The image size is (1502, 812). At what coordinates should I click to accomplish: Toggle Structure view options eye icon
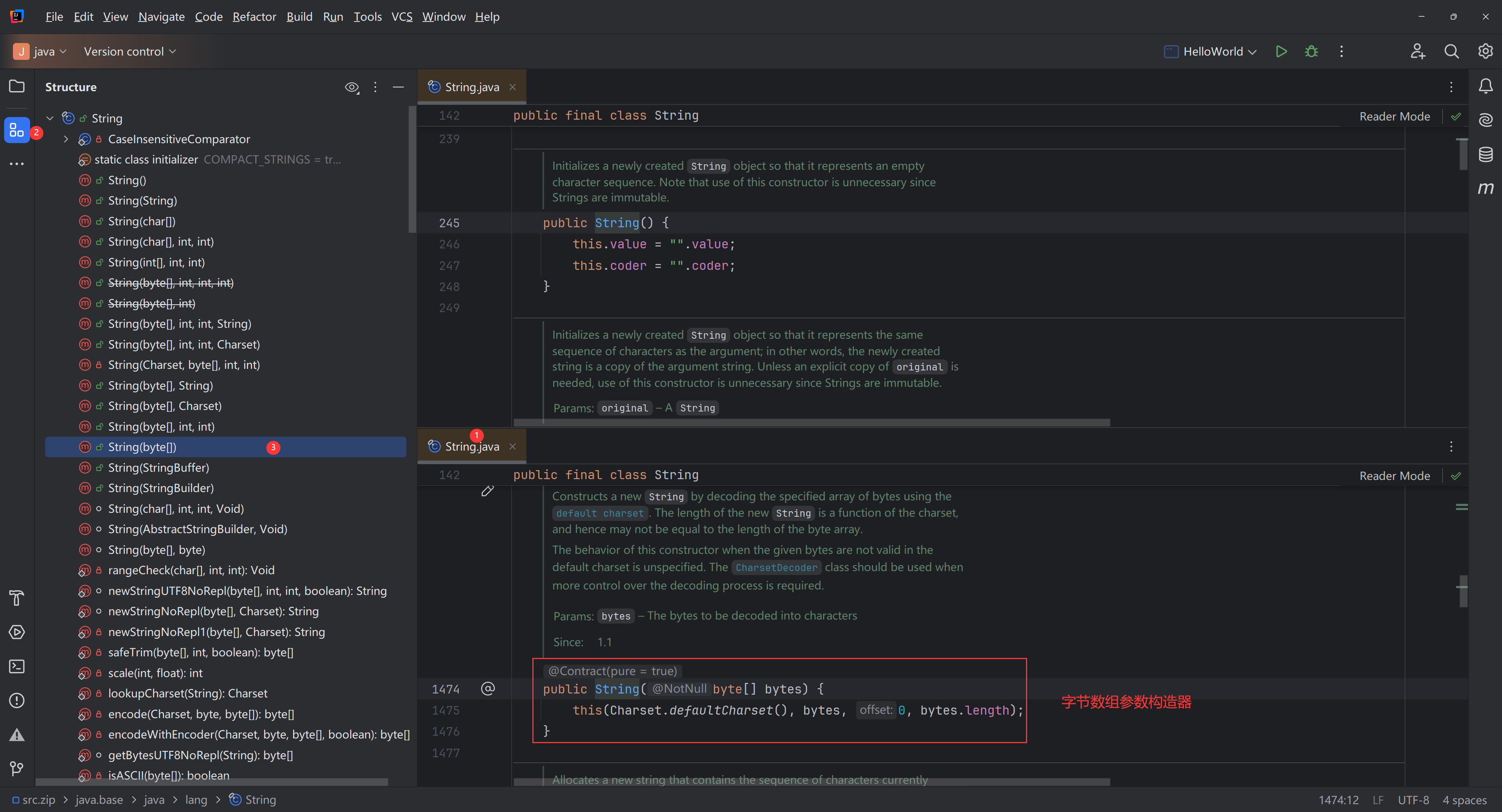[352, 88]
